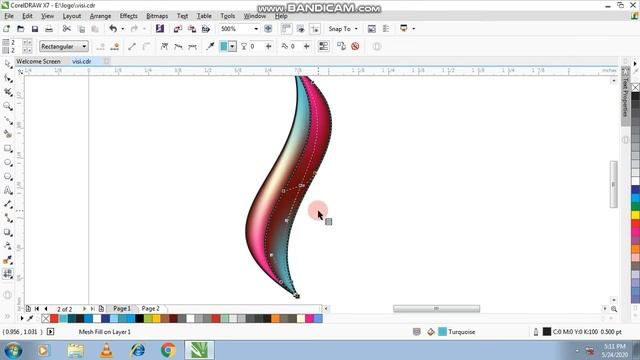The width and height of the screenshot is (640, 360).
Task: Open the mesh fill color picker dropdown
Action: coord(232,47)
